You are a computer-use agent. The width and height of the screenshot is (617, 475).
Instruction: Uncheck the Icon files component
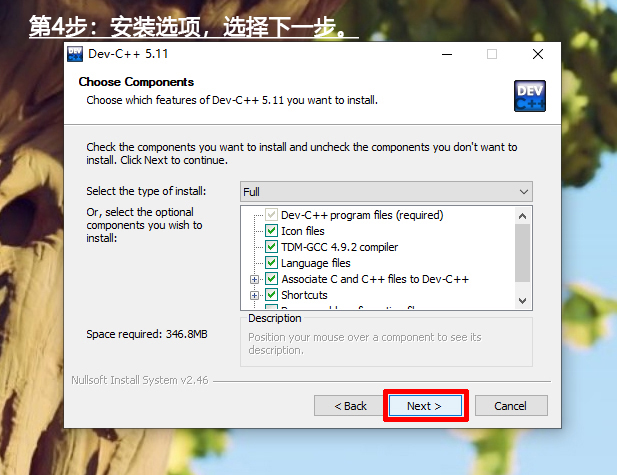pyautogui.click(x=271, y=231)
